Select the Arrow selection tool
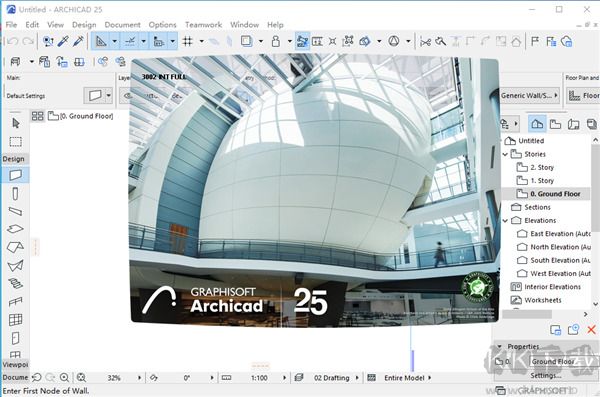The image size is (600, 397). click(x=16, y=123)
